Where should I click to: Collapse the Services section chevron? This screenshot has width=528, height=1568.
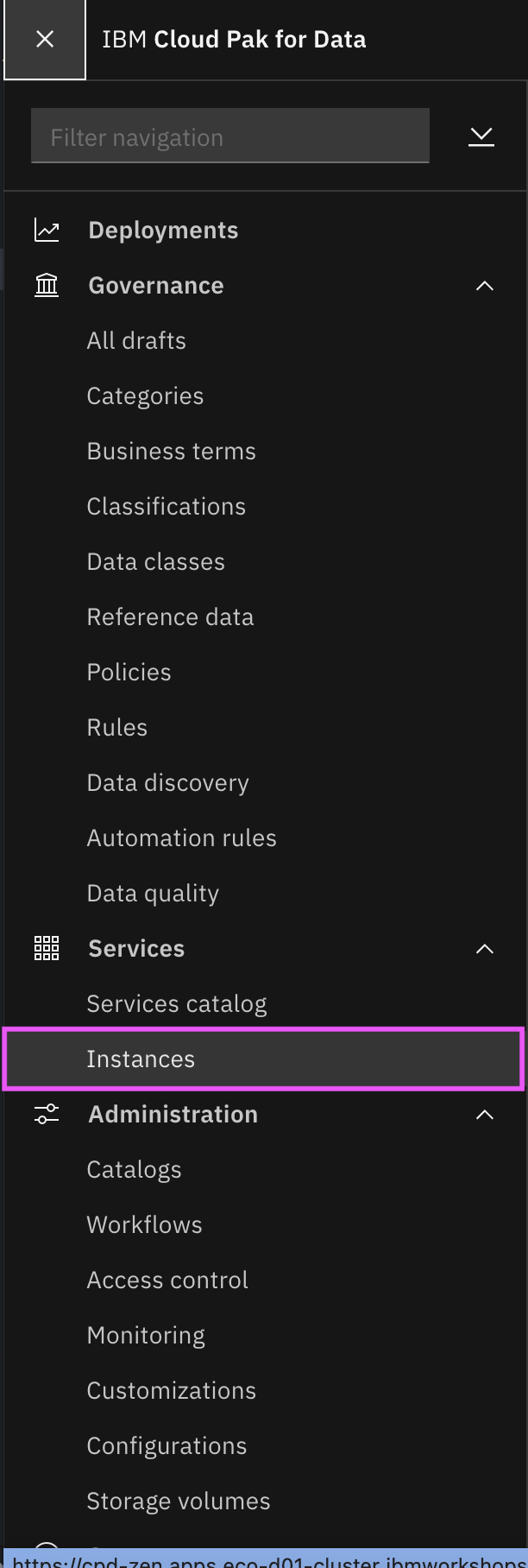pos(485,949)
